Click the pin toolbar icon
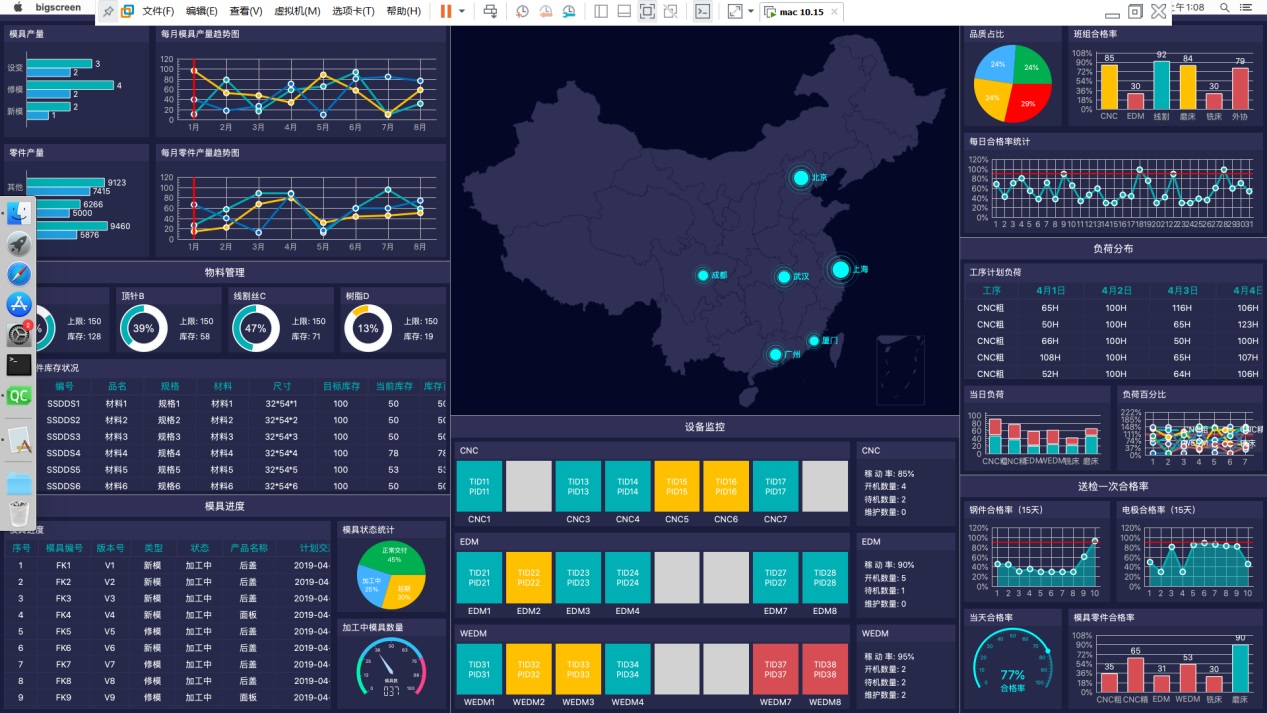This screenshot has height=713, width=1267. (108, 11)
